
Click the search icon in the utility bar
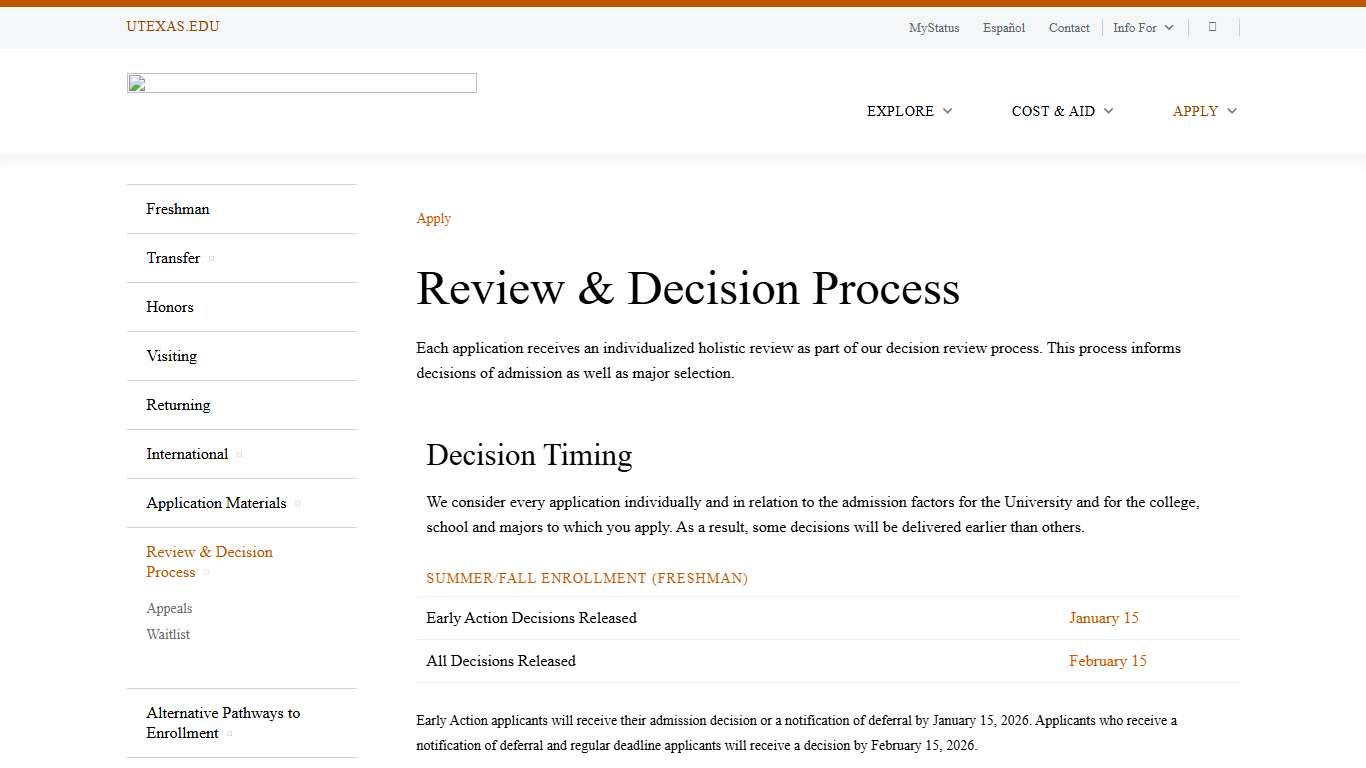click(x=1212, y=27)
